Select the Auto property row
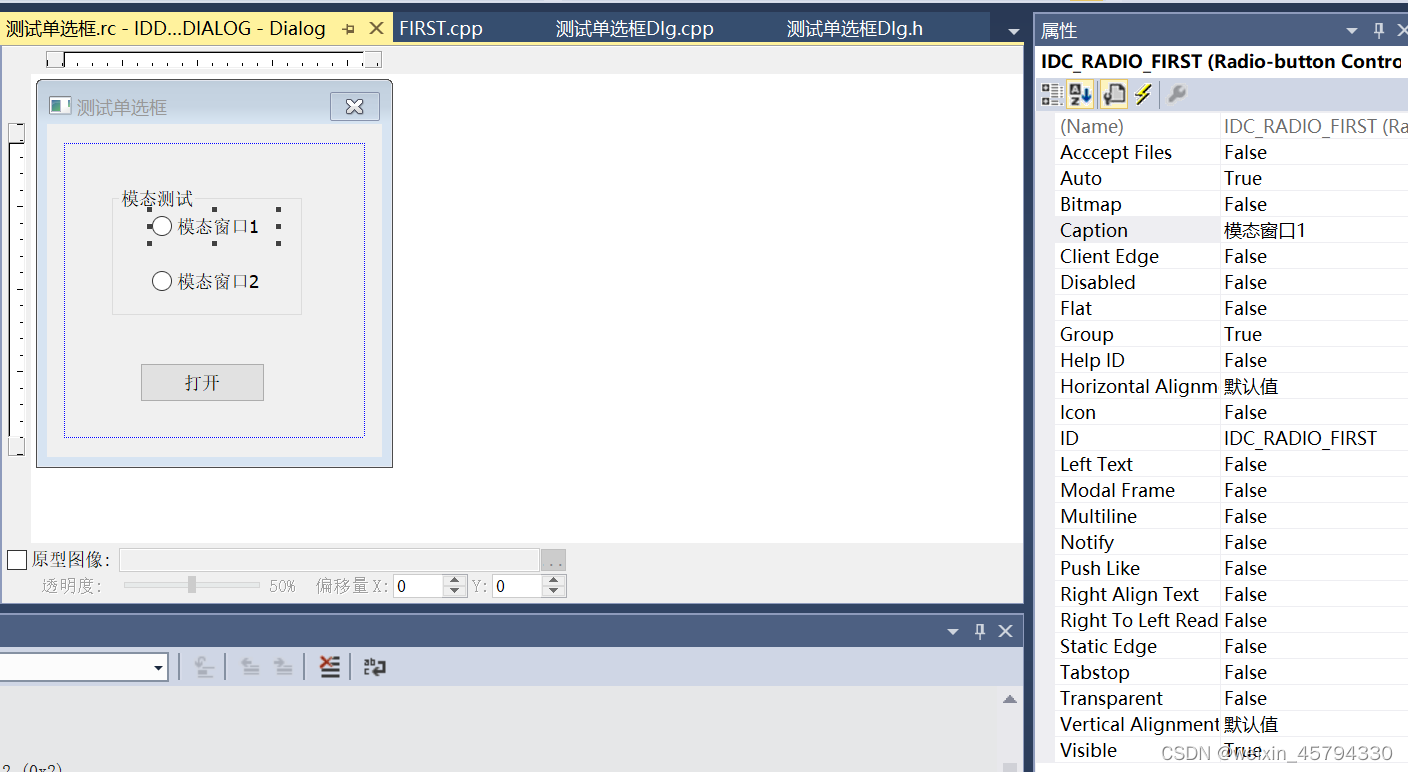The height and width of the screenshot is (772, 1408). click(x=1231, y=178)
